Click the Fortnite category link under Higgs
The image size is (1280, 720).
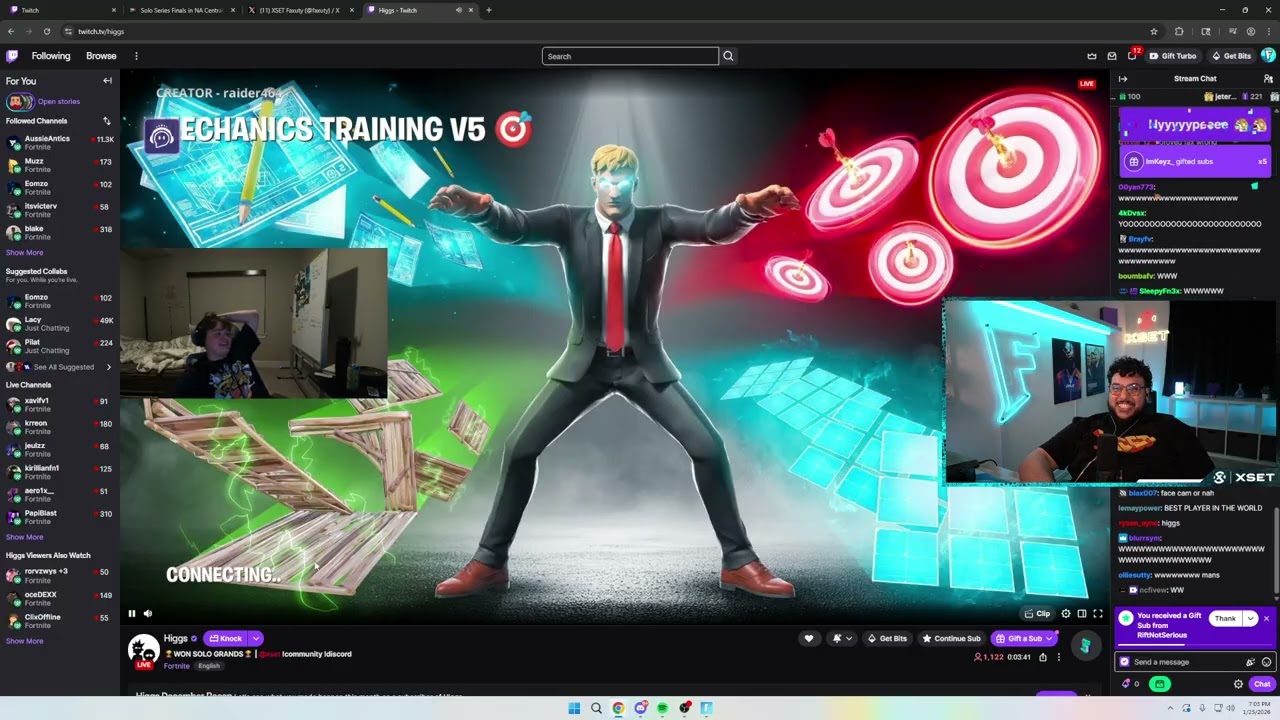point(177,666)
